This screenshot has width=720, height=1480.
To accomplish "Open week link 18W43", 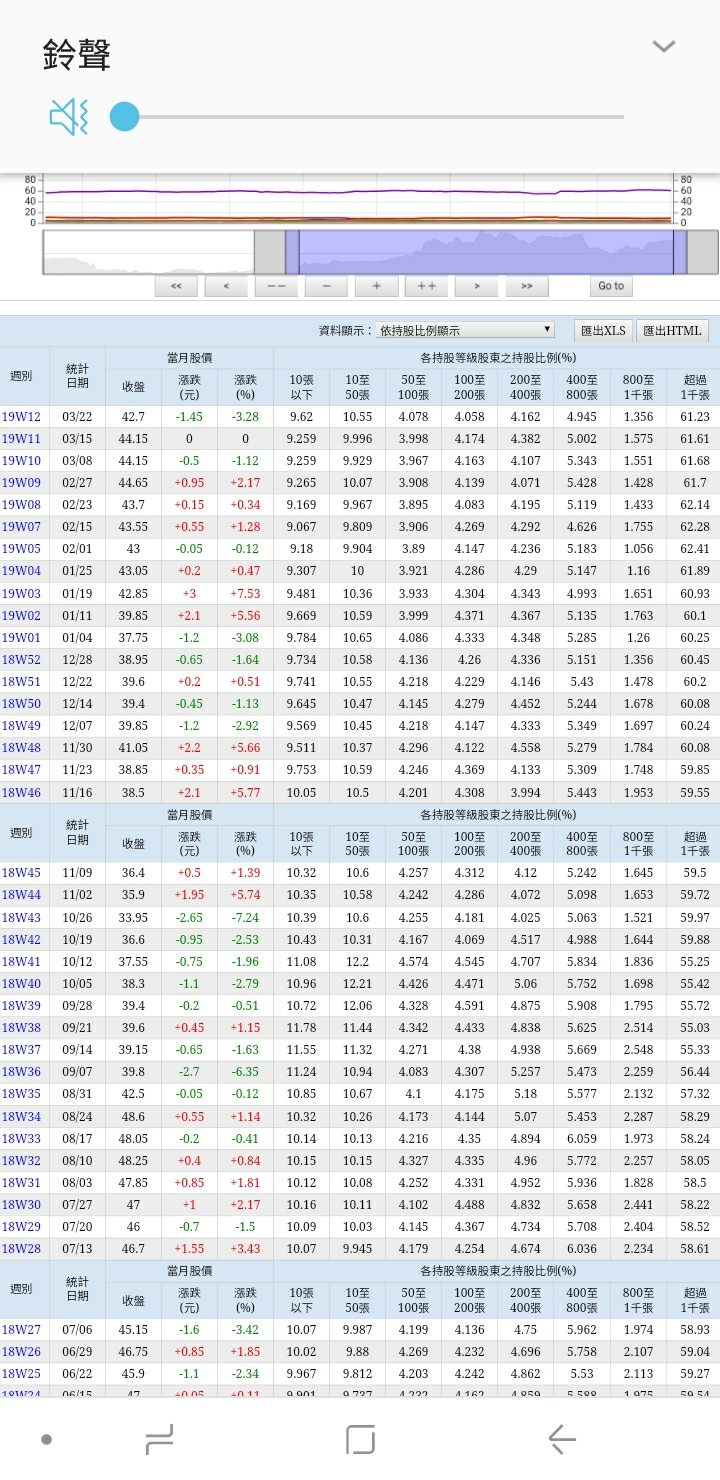I will tap(21, 918).
